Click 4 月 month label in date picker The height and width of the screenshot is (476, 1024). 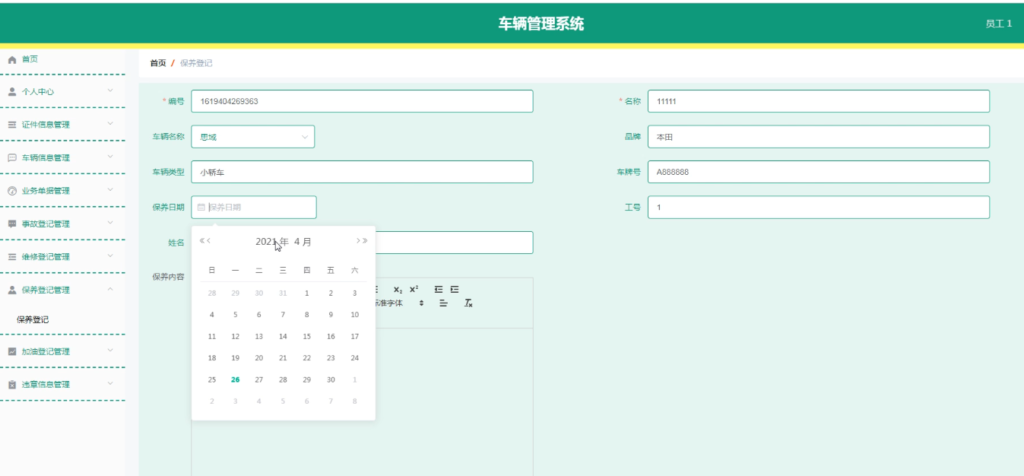303,242
